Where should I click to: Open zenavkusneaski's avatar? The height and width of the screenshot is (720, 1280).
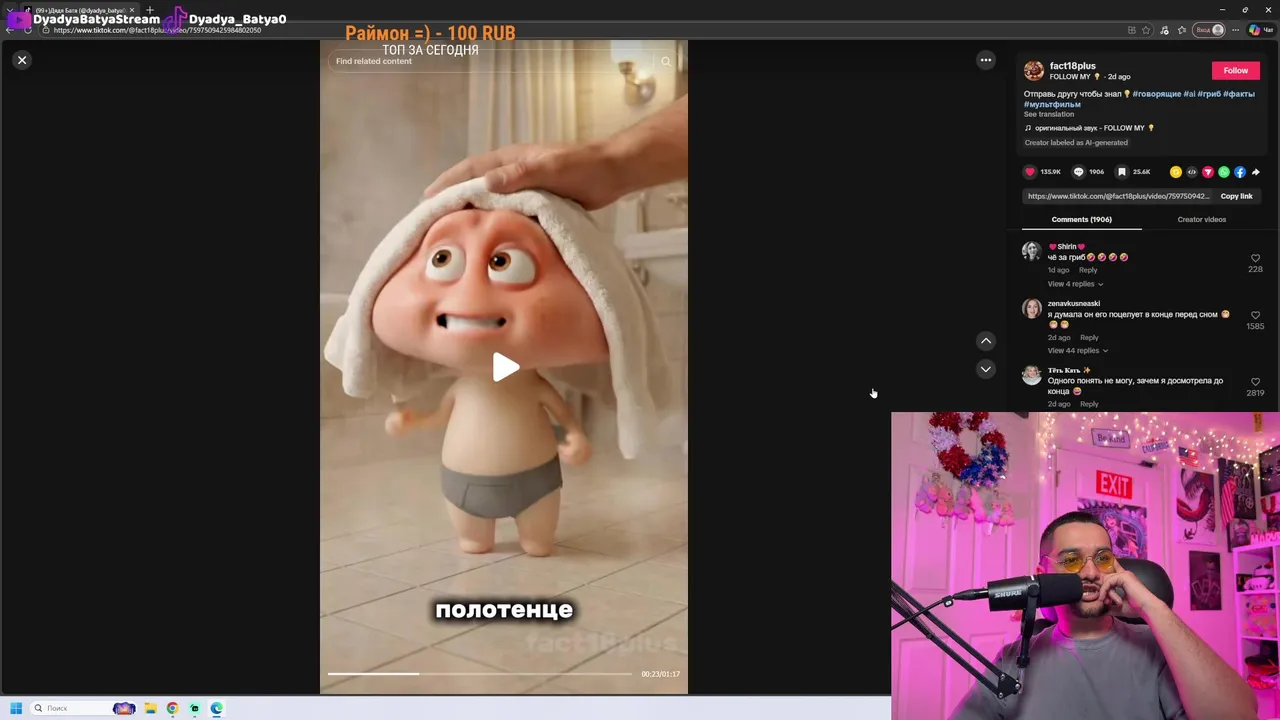(1031, 308)
